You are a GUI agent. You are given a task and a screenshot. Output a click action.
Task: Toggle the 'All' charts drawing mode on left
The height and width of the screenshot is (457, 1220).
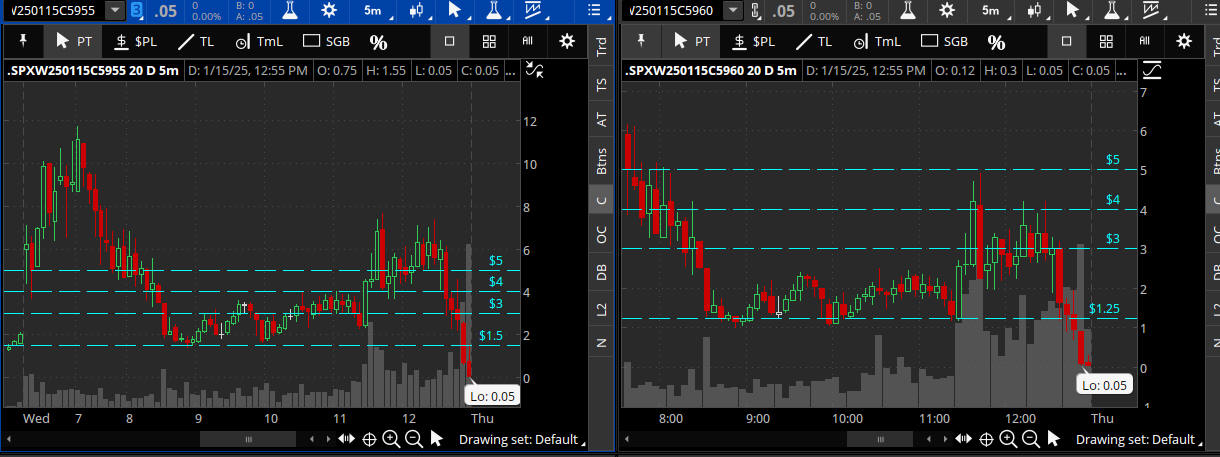527,42
